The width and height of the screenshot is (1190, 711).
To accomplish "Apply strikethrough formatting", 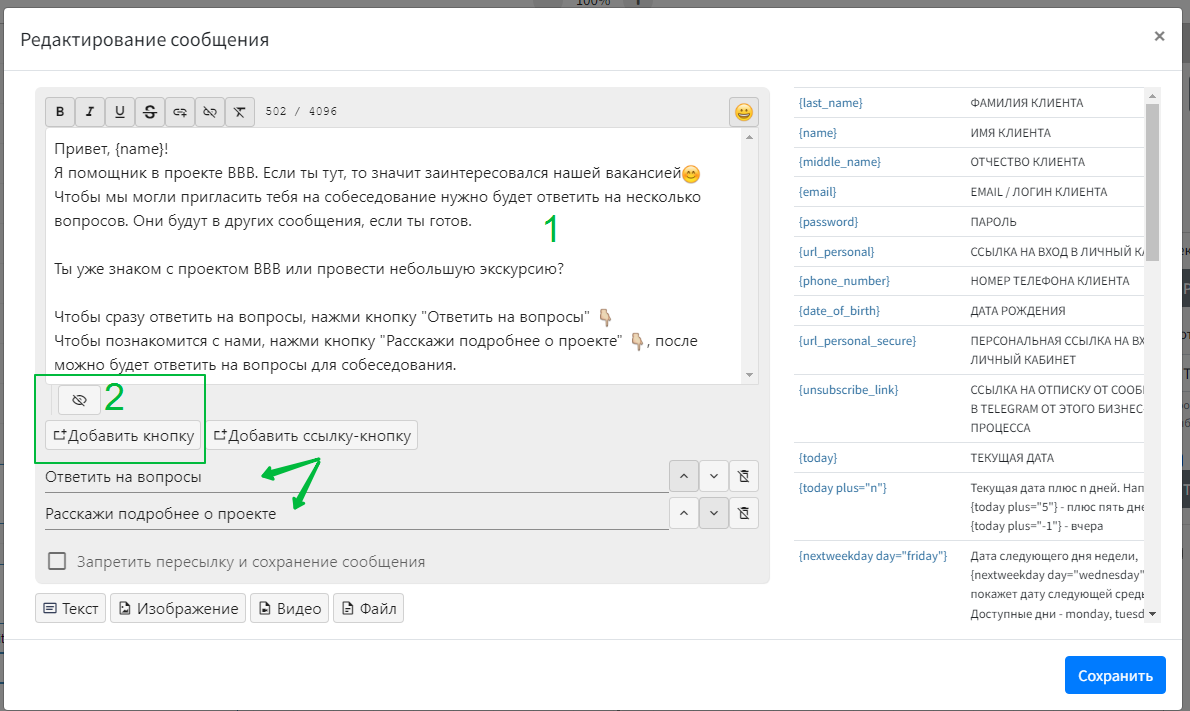I will click(150, 112).
